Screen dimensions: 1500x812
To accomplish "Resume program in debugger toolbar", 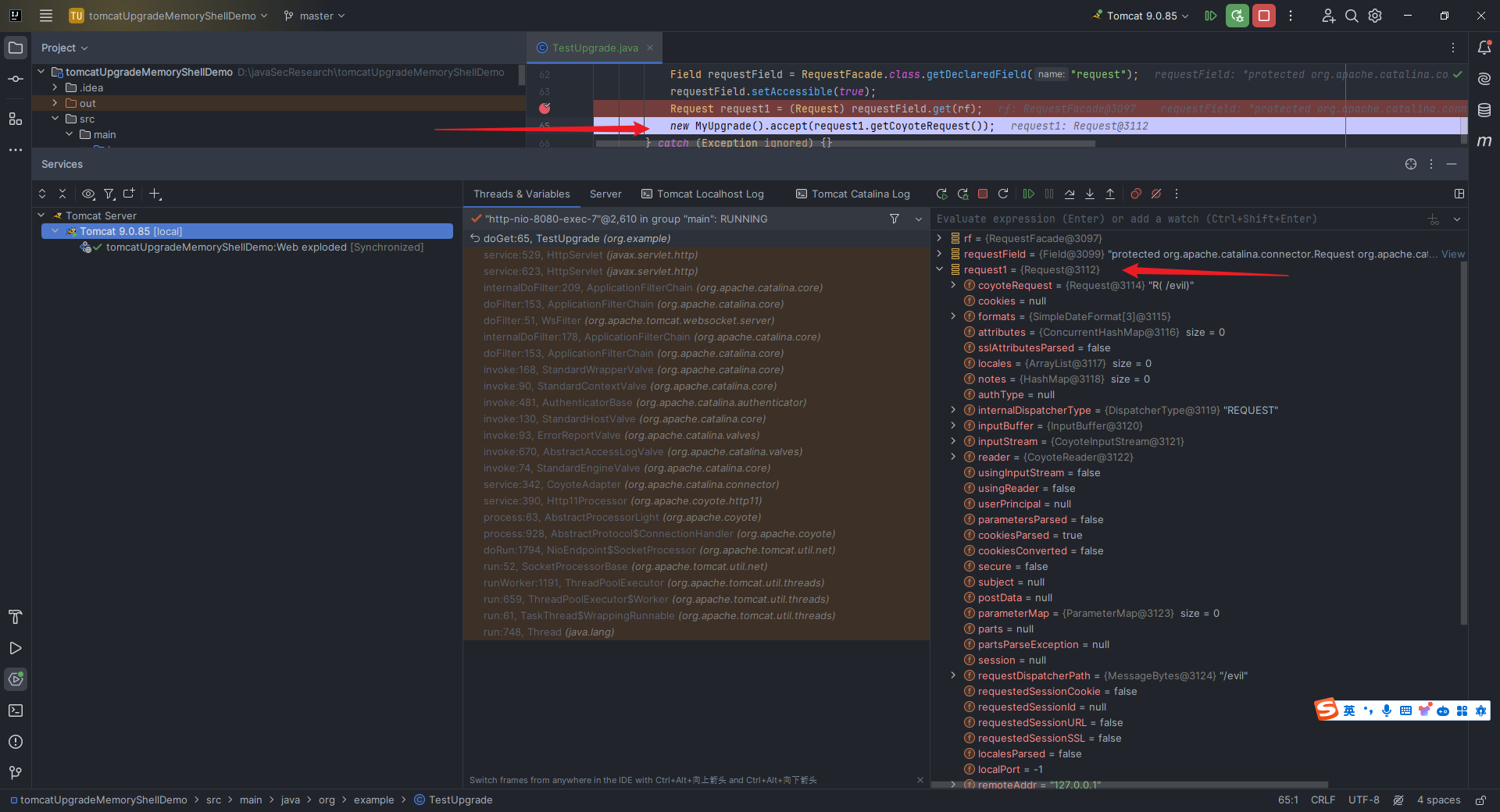I will click(x=1029, y=194).
